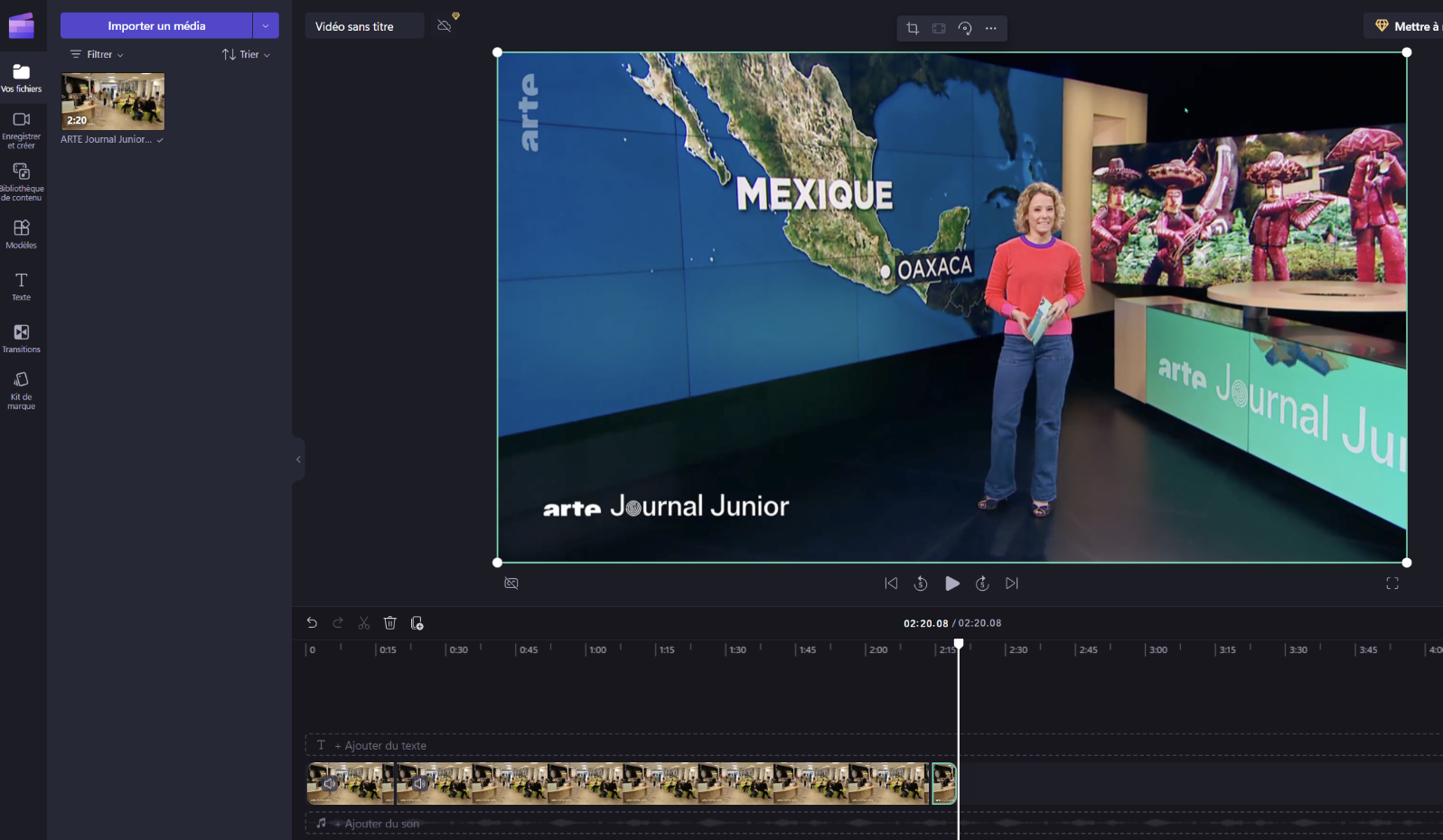1443x840 pixels.
Task: Open the Vos fichiers panel
Action: click(x=22, y=78)
